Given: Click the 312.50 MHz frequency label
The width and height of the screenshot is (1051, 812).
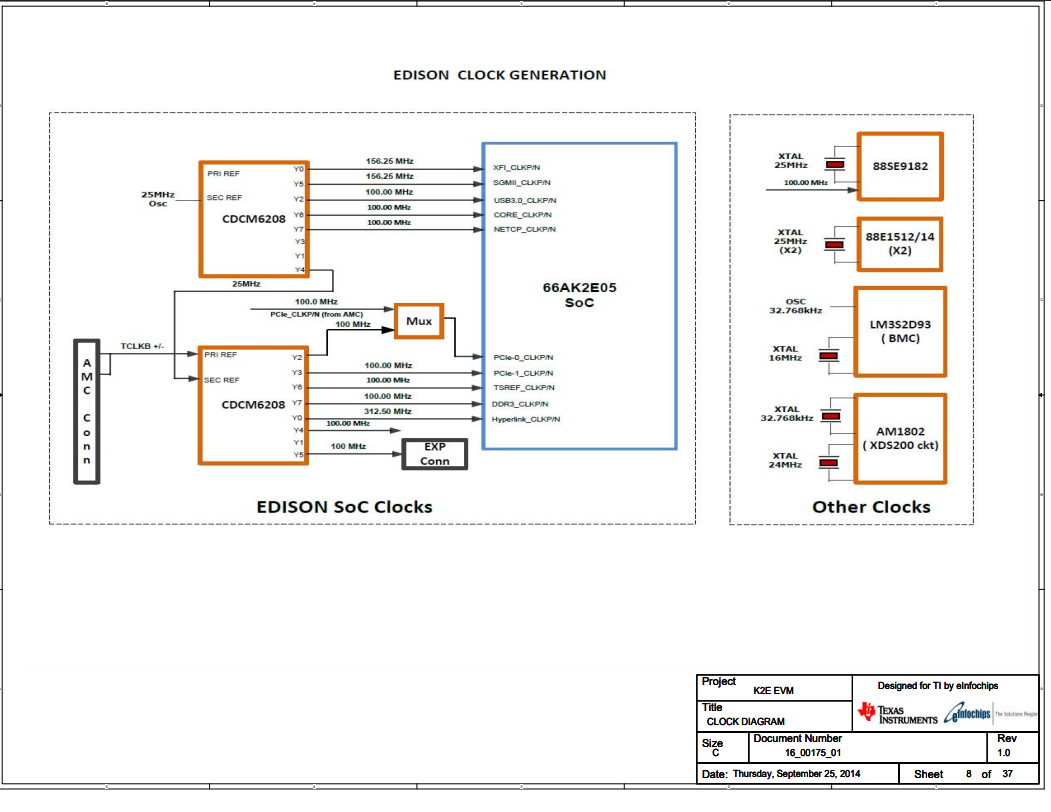Looking at the screenshot, I should coord(388,411).
